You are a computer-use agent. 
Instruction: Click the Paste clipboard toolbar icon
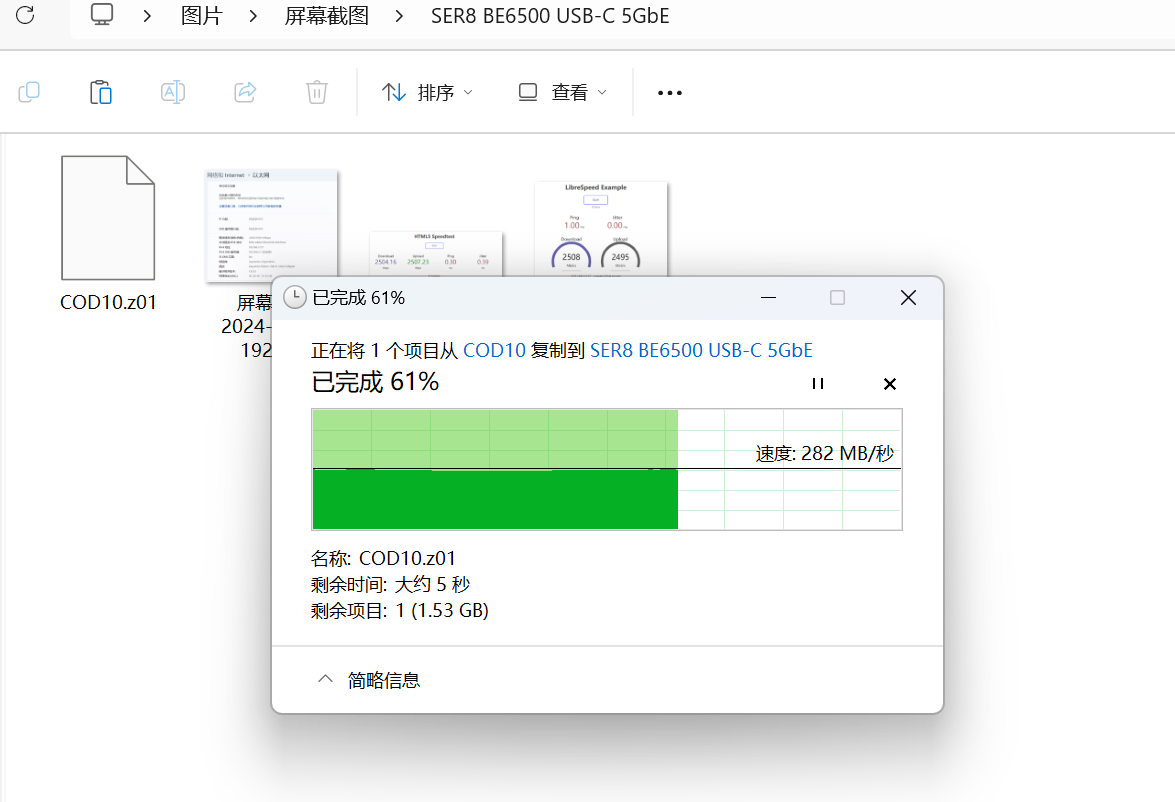[x=100, y=92]
